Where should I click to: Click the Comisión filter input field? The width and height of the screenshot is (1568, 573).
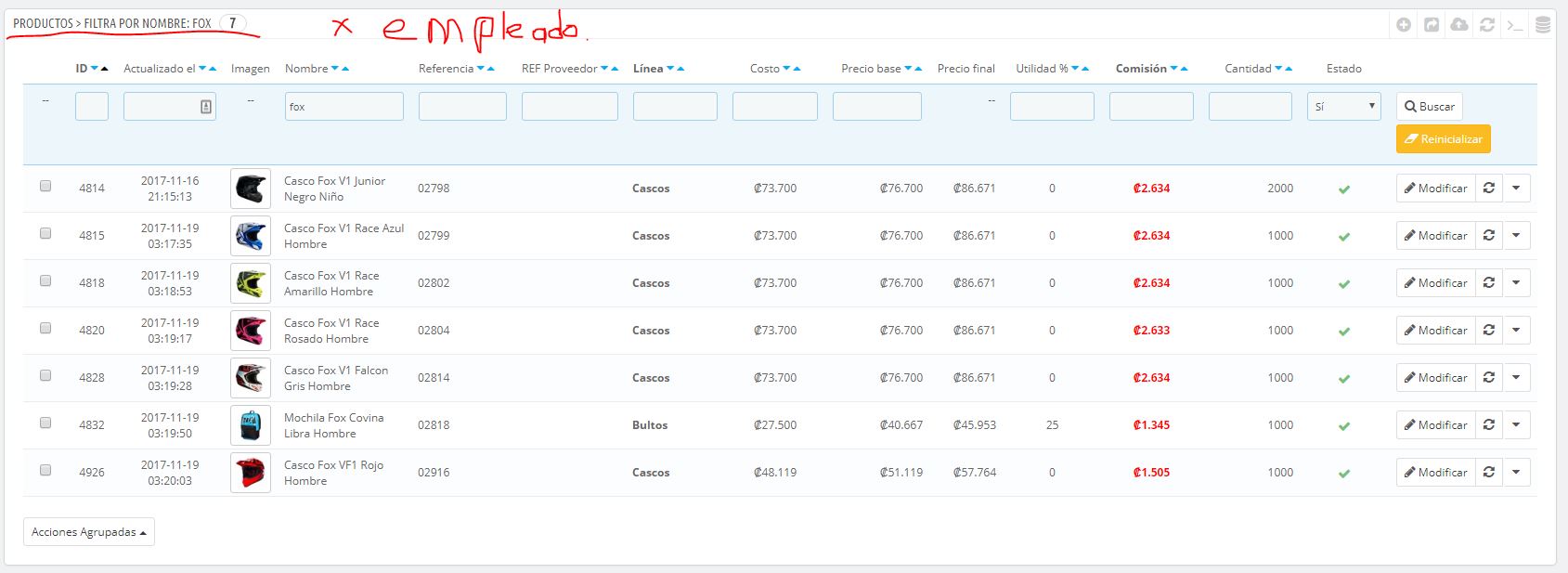[1151, 107]
